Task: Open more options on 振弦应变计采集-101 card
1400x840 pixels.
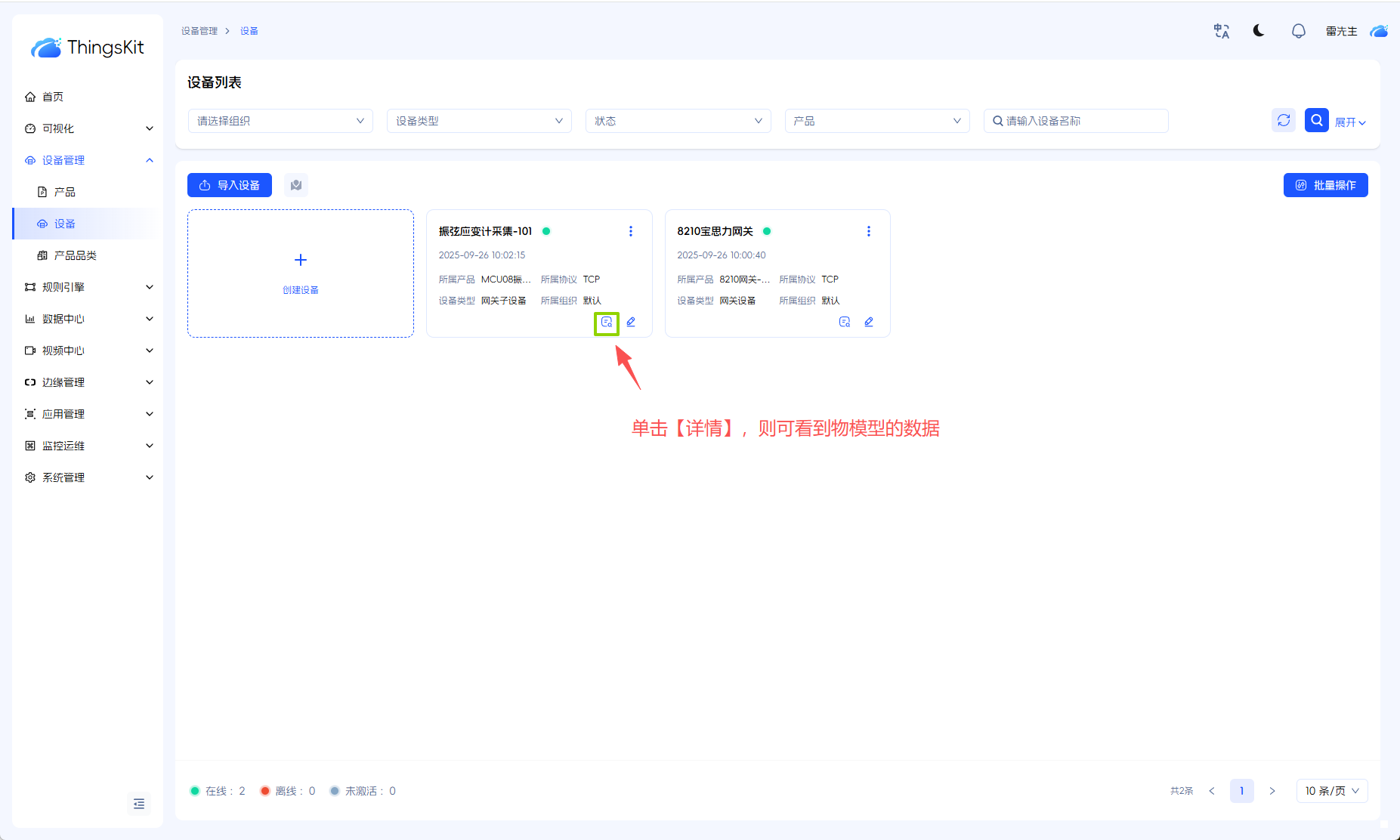Action: (631, 231)
